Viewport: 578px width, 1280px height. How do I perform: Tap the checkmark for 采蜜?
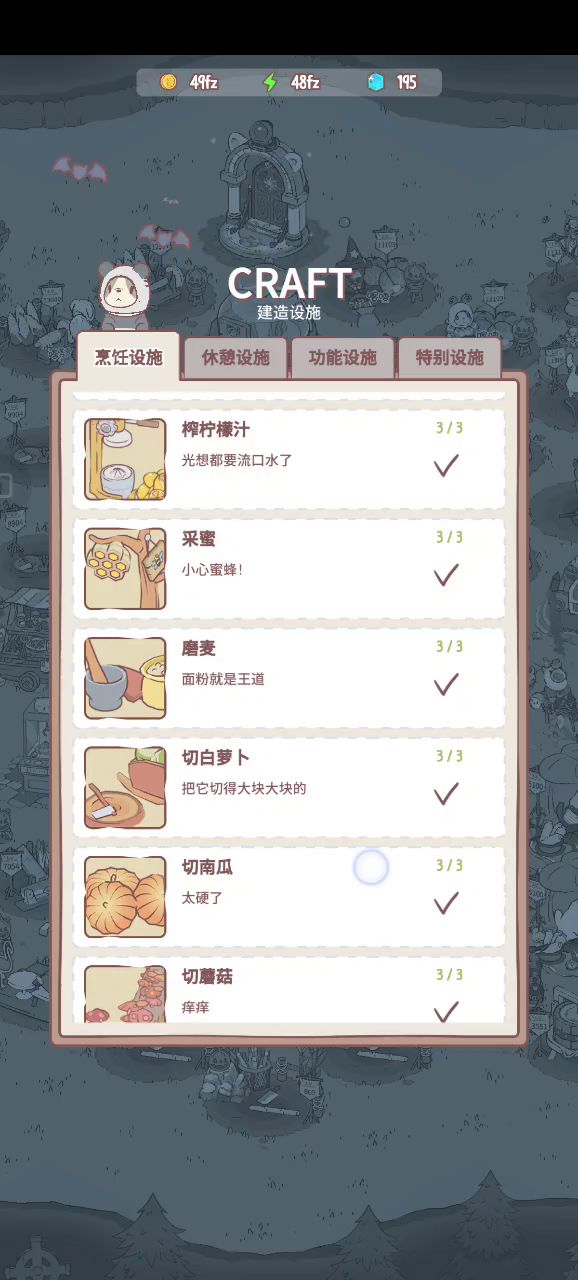(446, 574)
